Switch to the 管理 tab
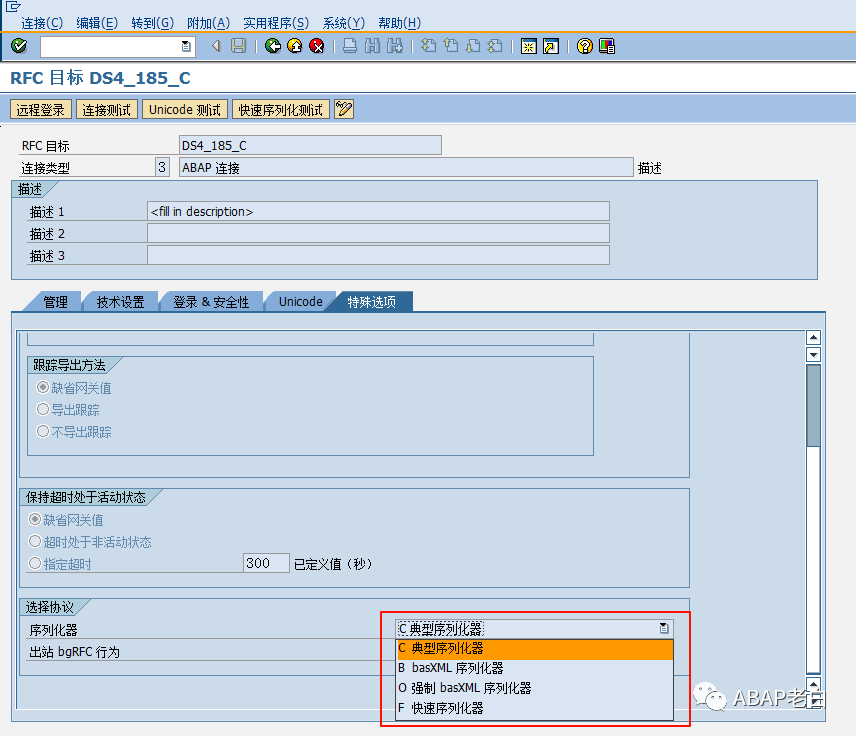 56,301
